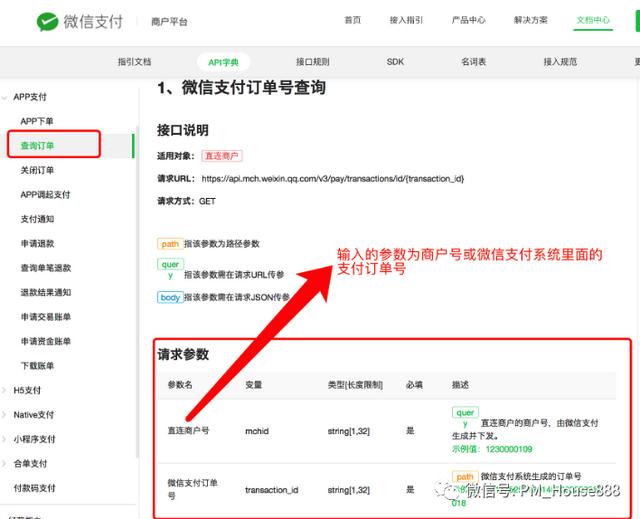Expand the 小程序支付 sidebar section

(x=33, y=439)
